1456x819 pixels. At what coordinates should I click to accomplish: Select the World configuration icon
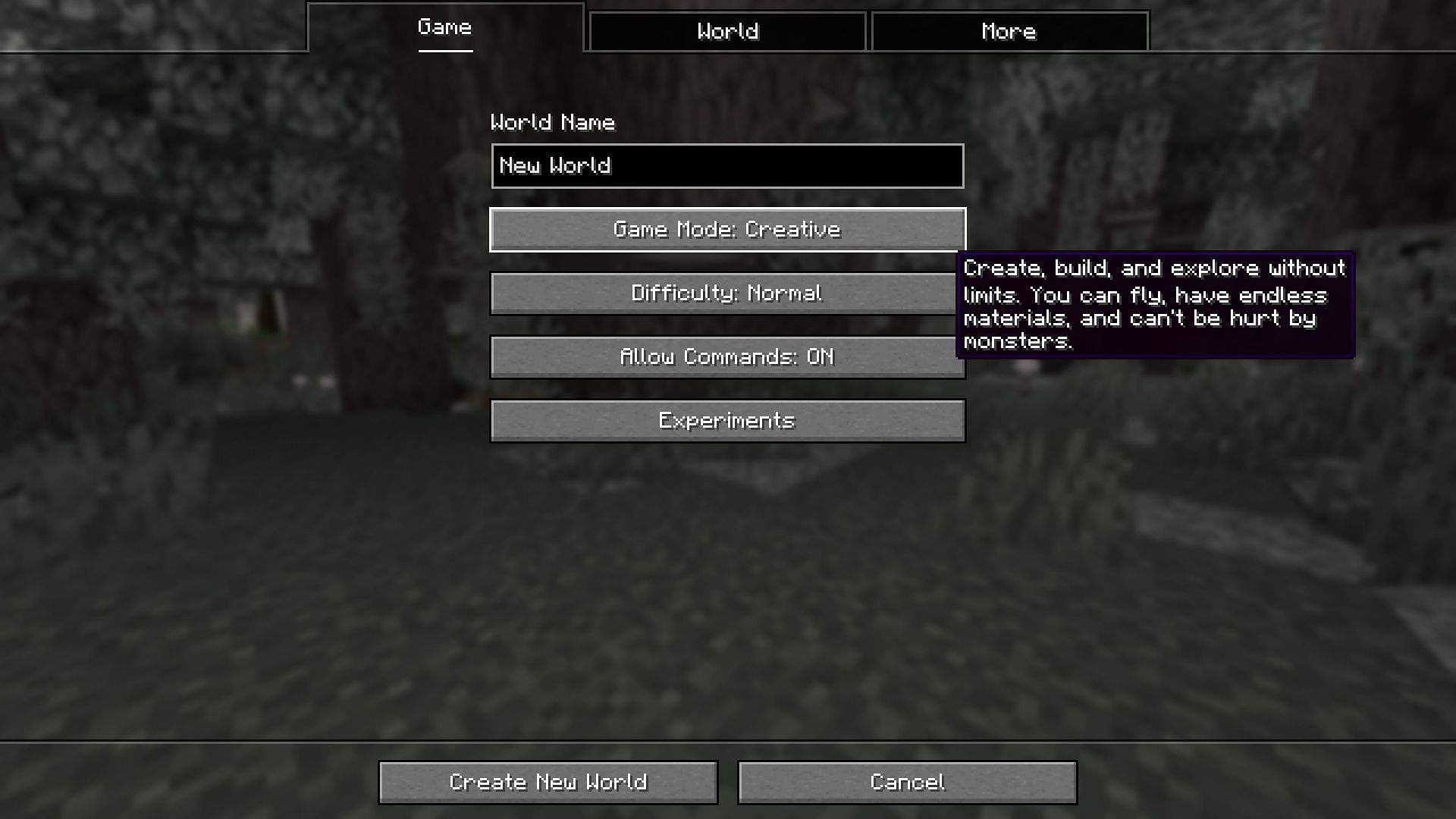tap(727, 31)
